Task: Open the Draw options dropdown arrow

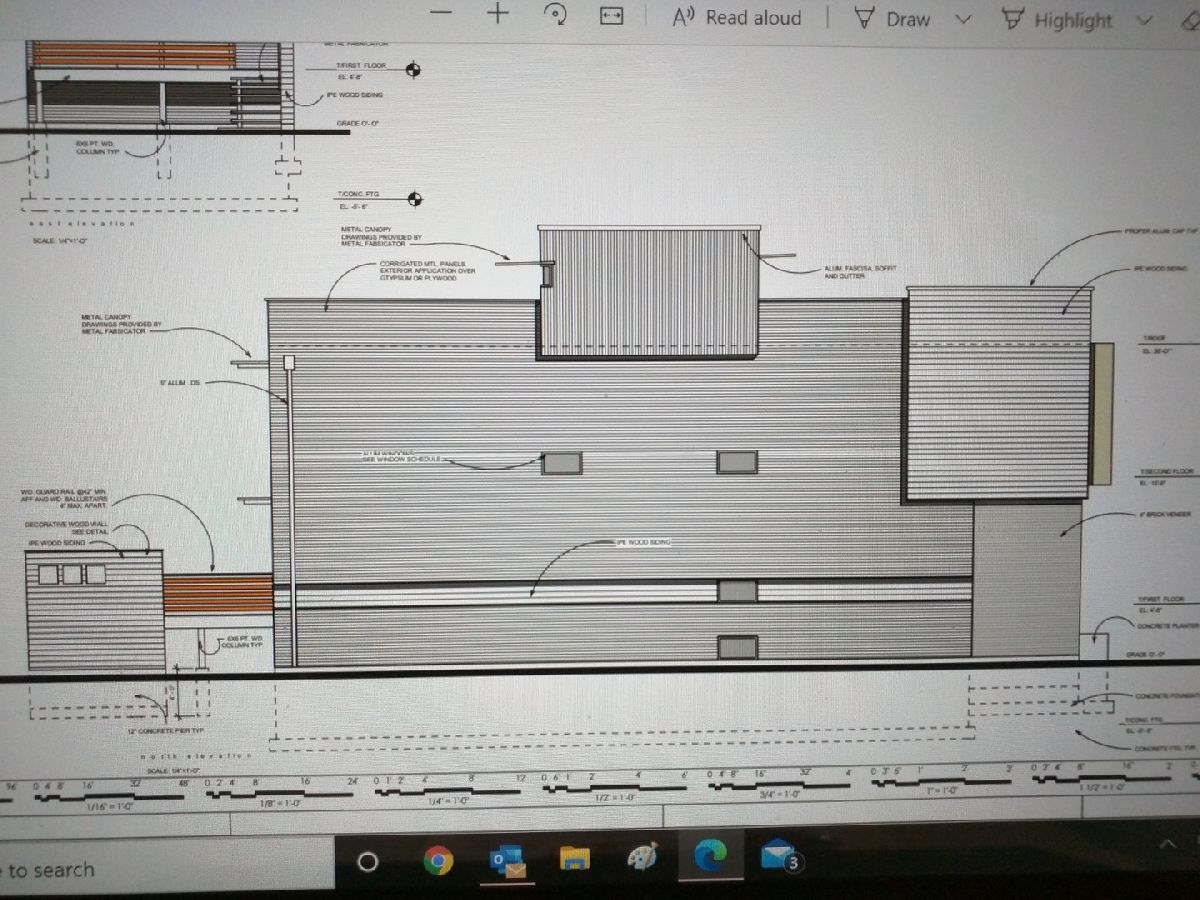Action: [x=964, y=19]
